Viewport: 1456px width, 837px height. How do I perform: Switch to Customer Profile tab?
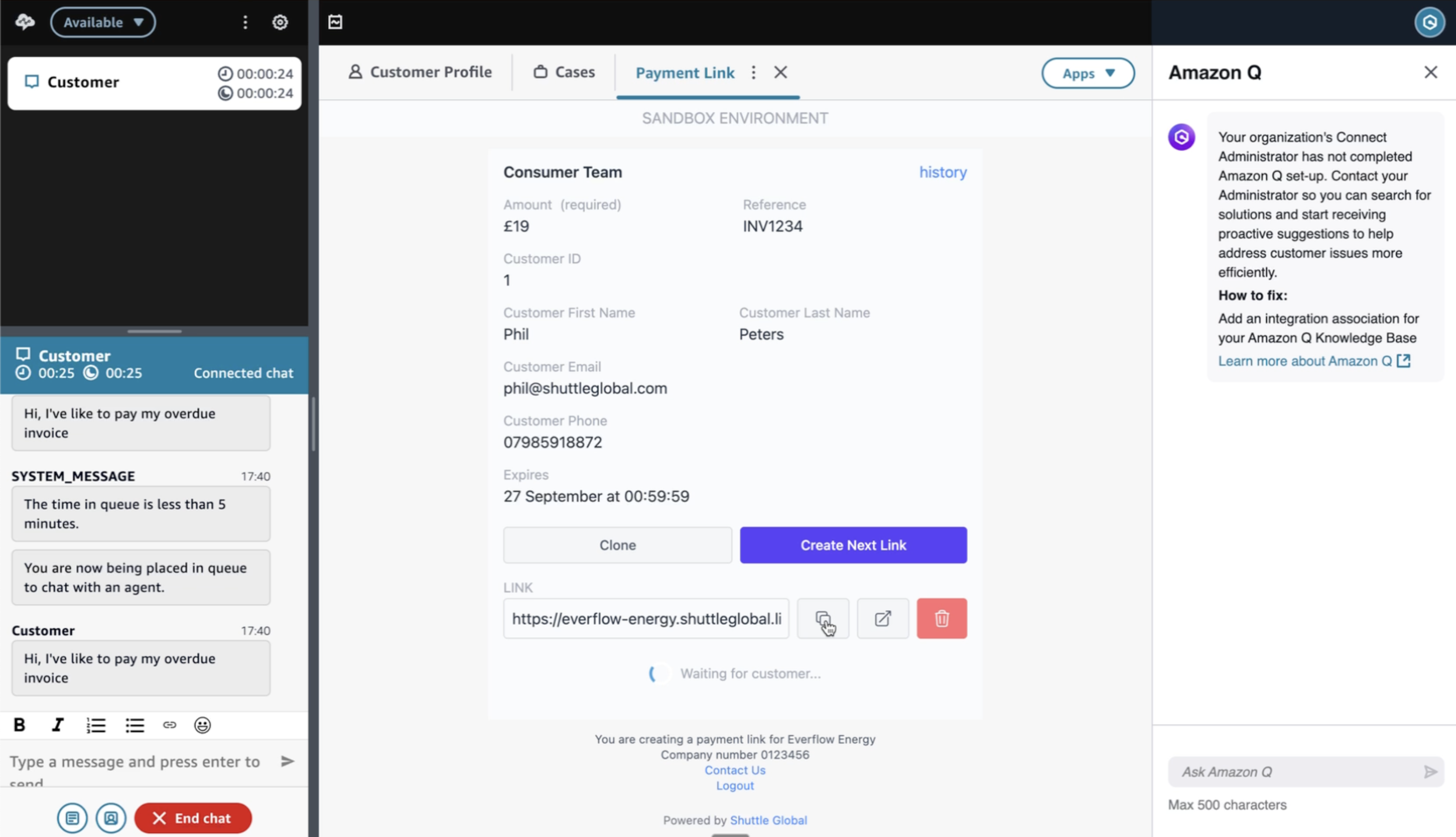coord(420,72)
